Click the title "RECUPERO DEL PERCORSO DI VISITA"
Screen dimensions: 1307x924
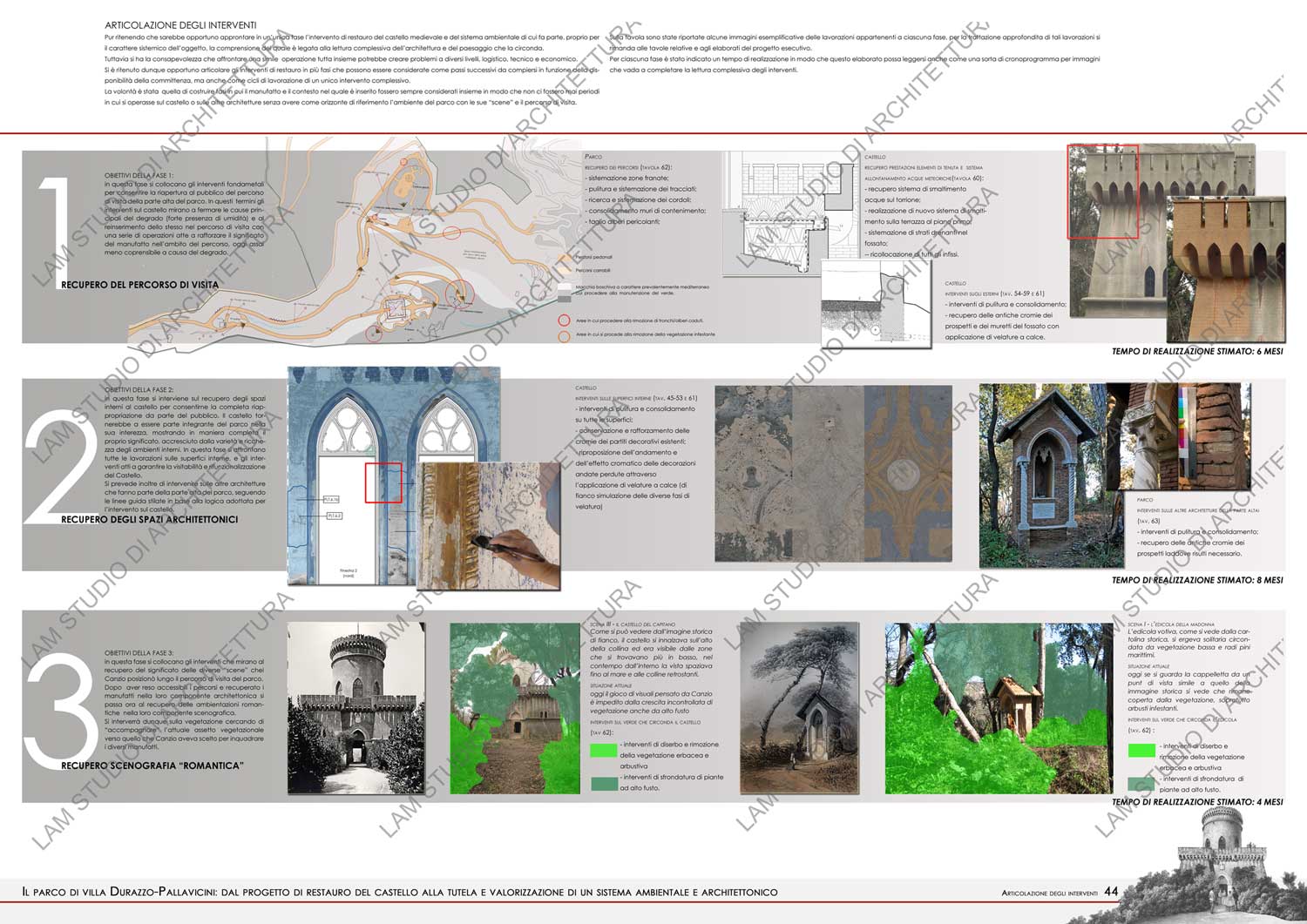(140, 285)
